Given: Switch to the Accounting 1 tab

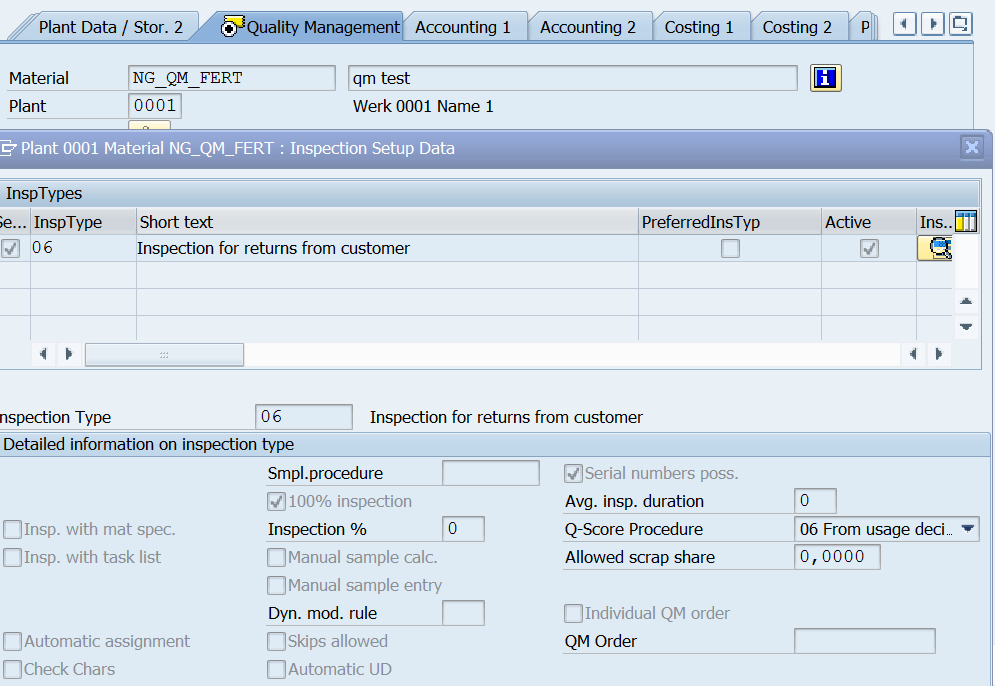Looking at the screenshot, I should 464,28.
